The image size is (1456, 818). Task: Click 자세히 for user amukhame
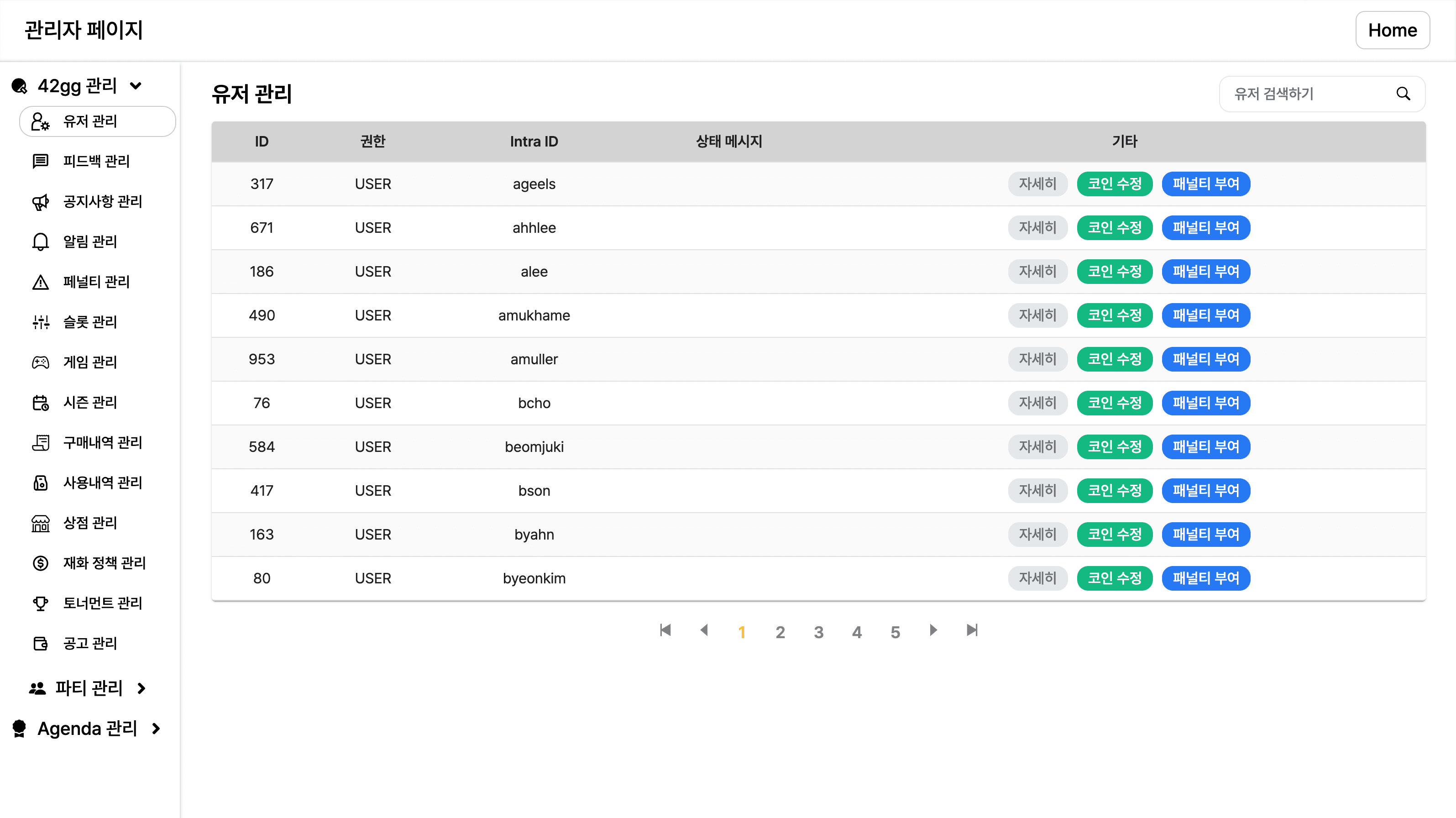tap(1038, 315)
